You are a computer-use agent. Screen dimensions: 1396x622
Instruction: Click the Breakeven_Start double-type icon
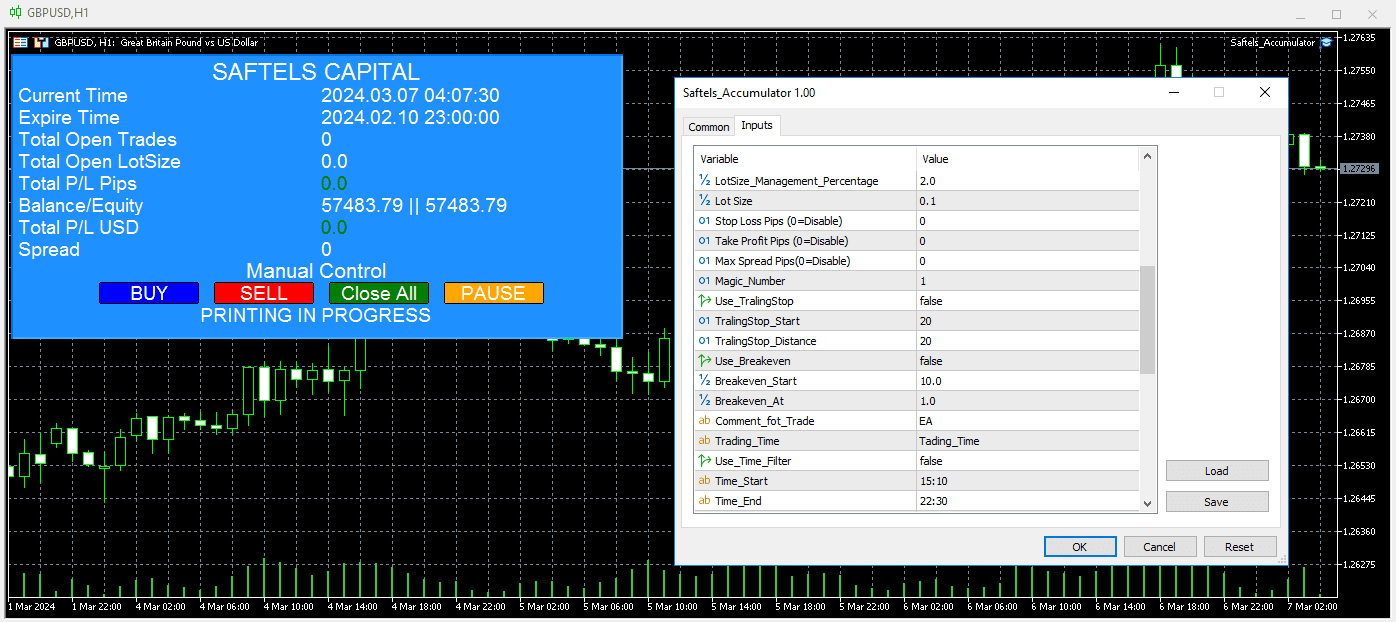[704, 381]
